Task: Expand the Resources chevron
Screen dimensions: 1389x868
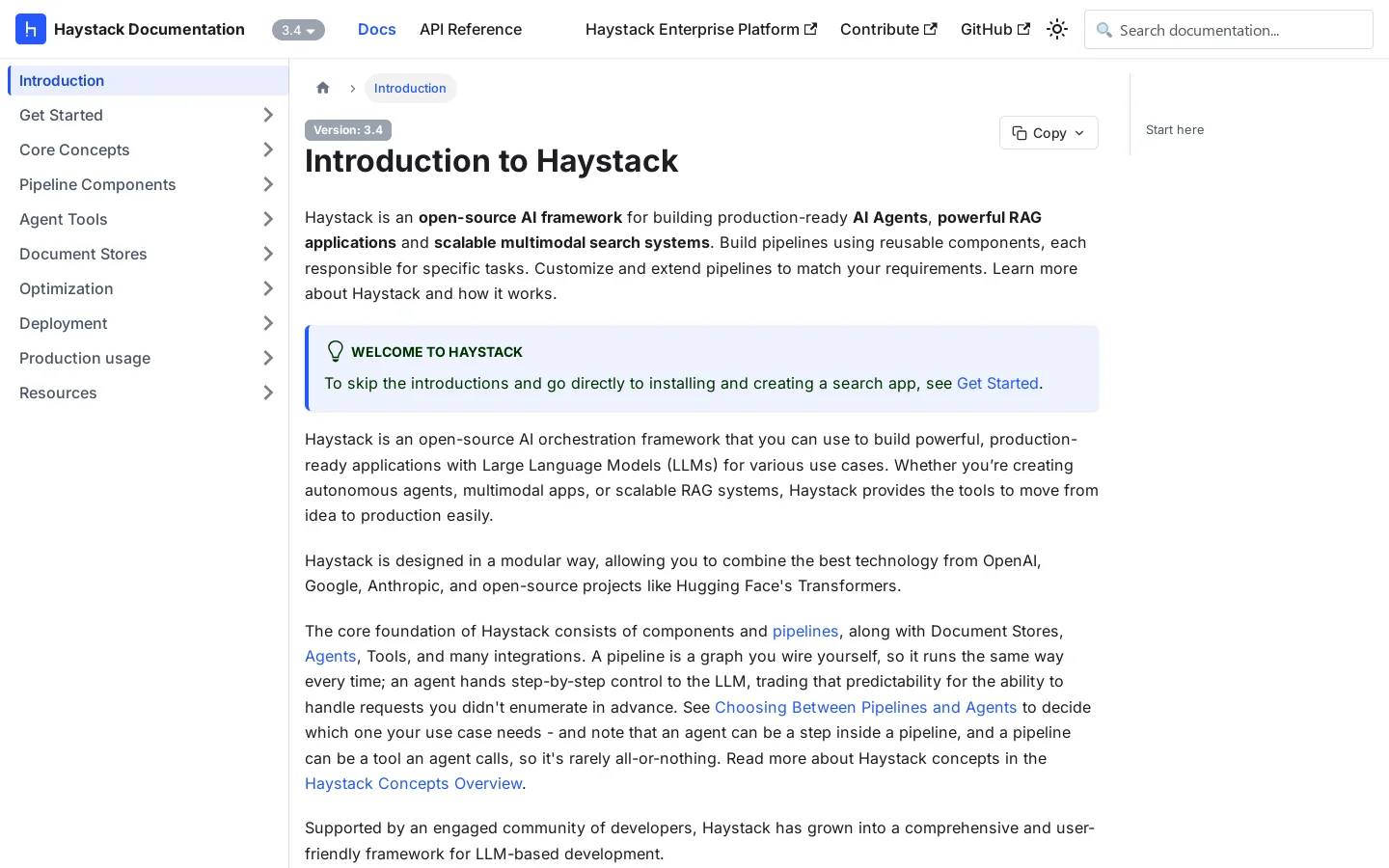Action: (x=268, y=393)
